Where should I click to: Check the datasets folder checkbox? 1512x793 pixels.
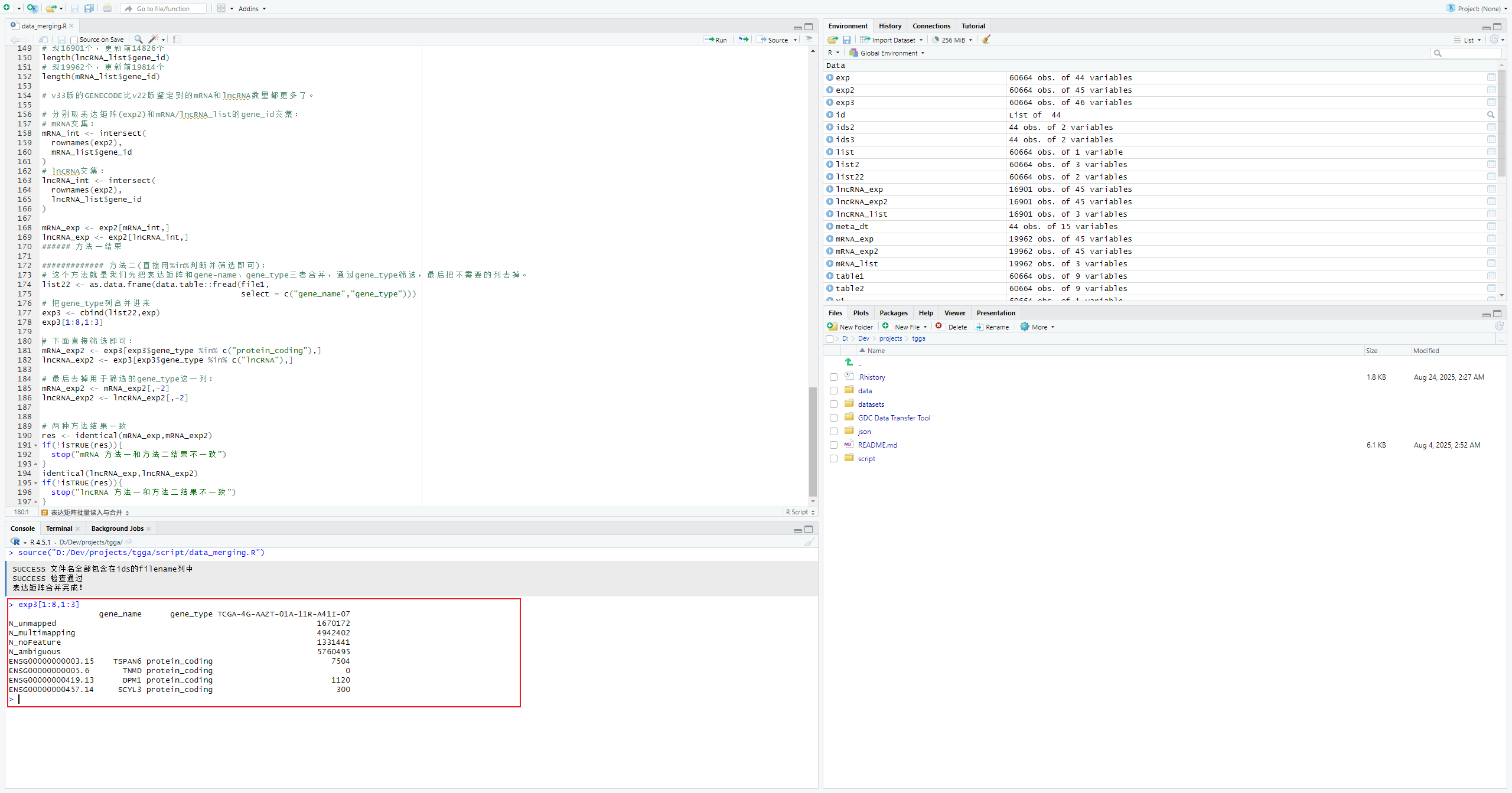(834, 404)
